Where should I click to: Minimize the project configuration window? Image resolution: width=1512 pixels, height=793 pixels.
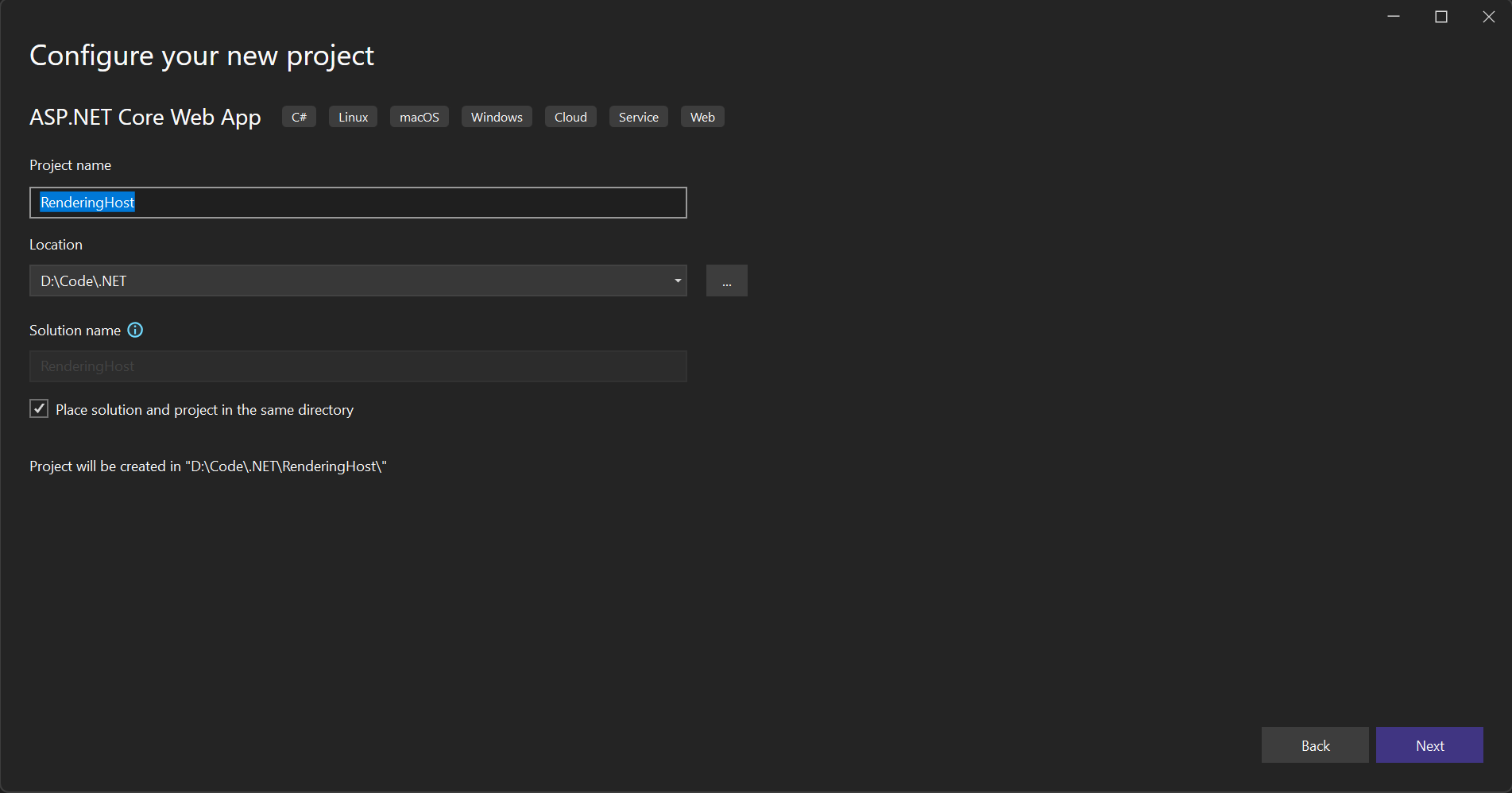[1394, 17]
